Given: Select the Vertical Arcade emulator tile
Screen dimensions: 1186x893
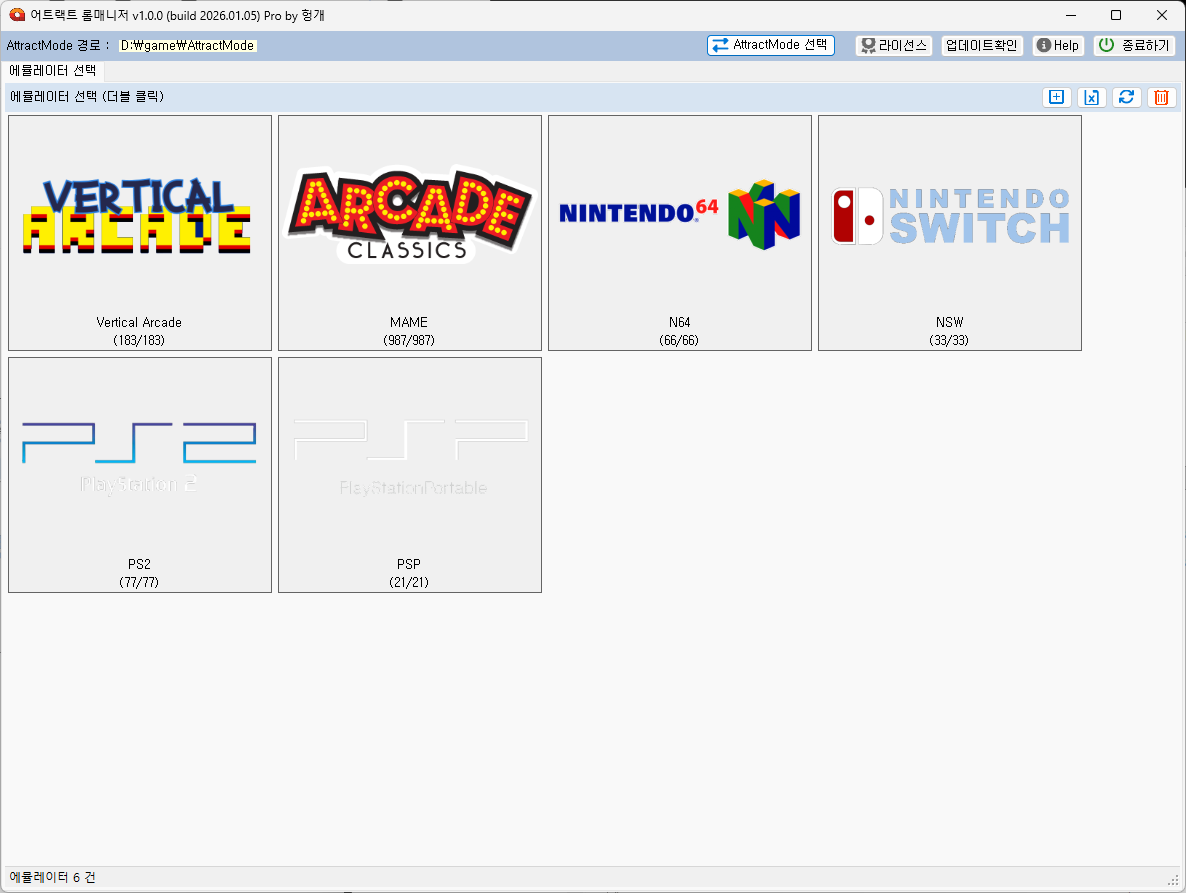Looking at the screenshot, I should [140, 233].
